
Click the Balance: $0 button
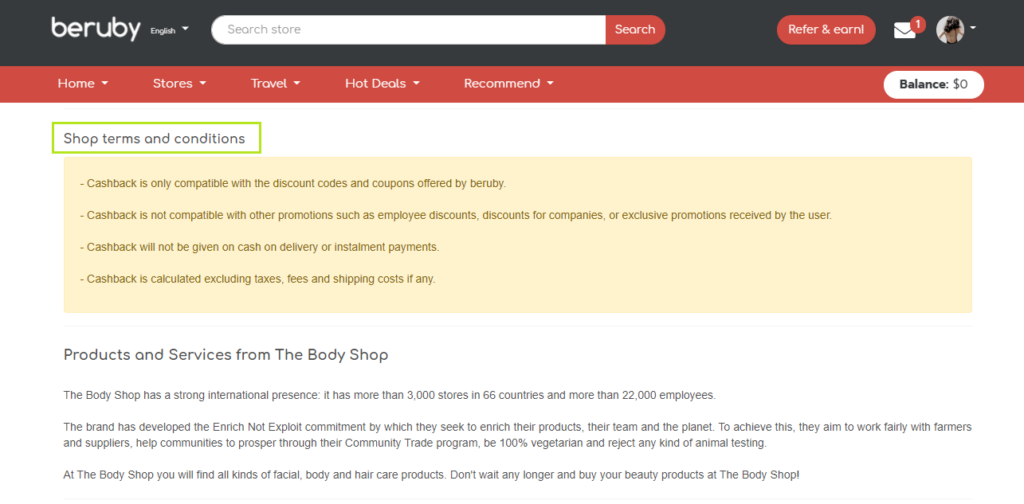pyautogui.click(x=933, y=84)
